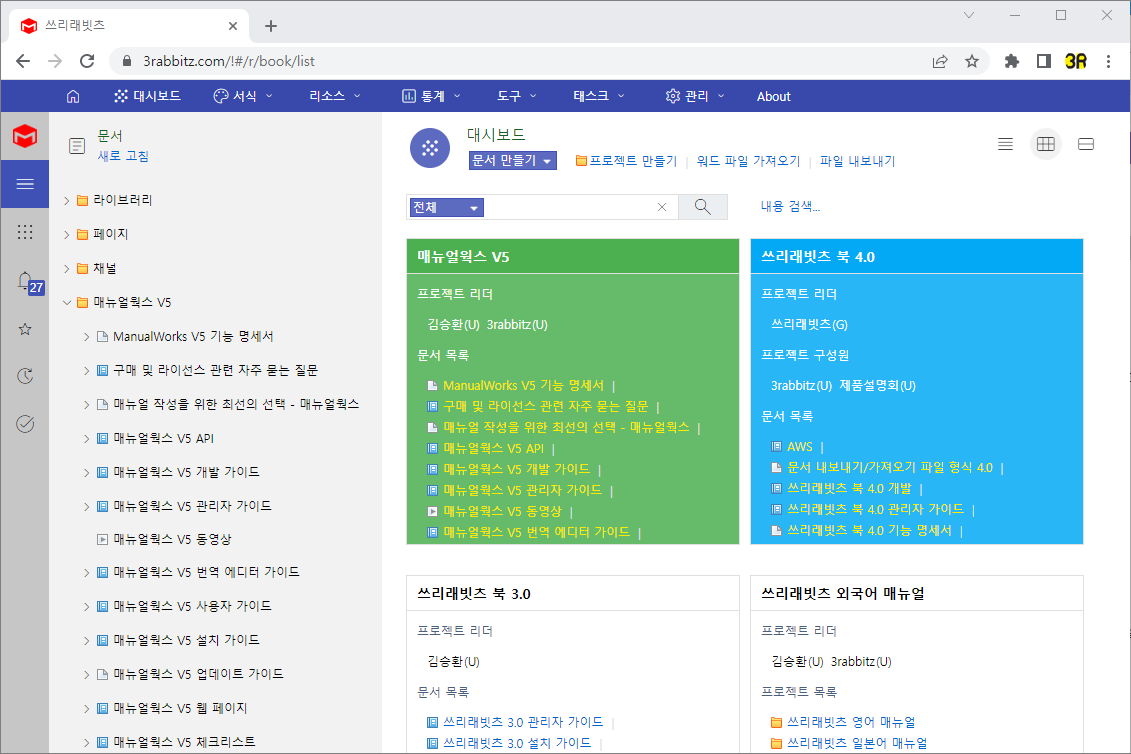
Task: Open the 문서 만들기 dropdown
Action: (x=513, y=160)
